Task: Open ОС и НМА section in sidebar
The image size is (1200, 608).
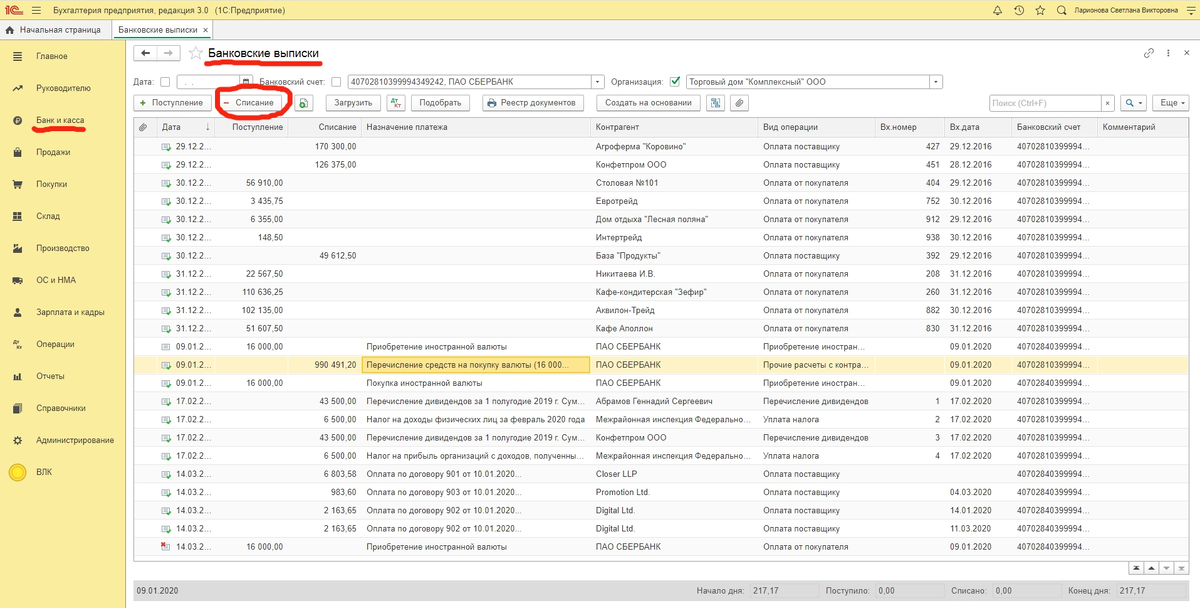Action: click(63, 280)
